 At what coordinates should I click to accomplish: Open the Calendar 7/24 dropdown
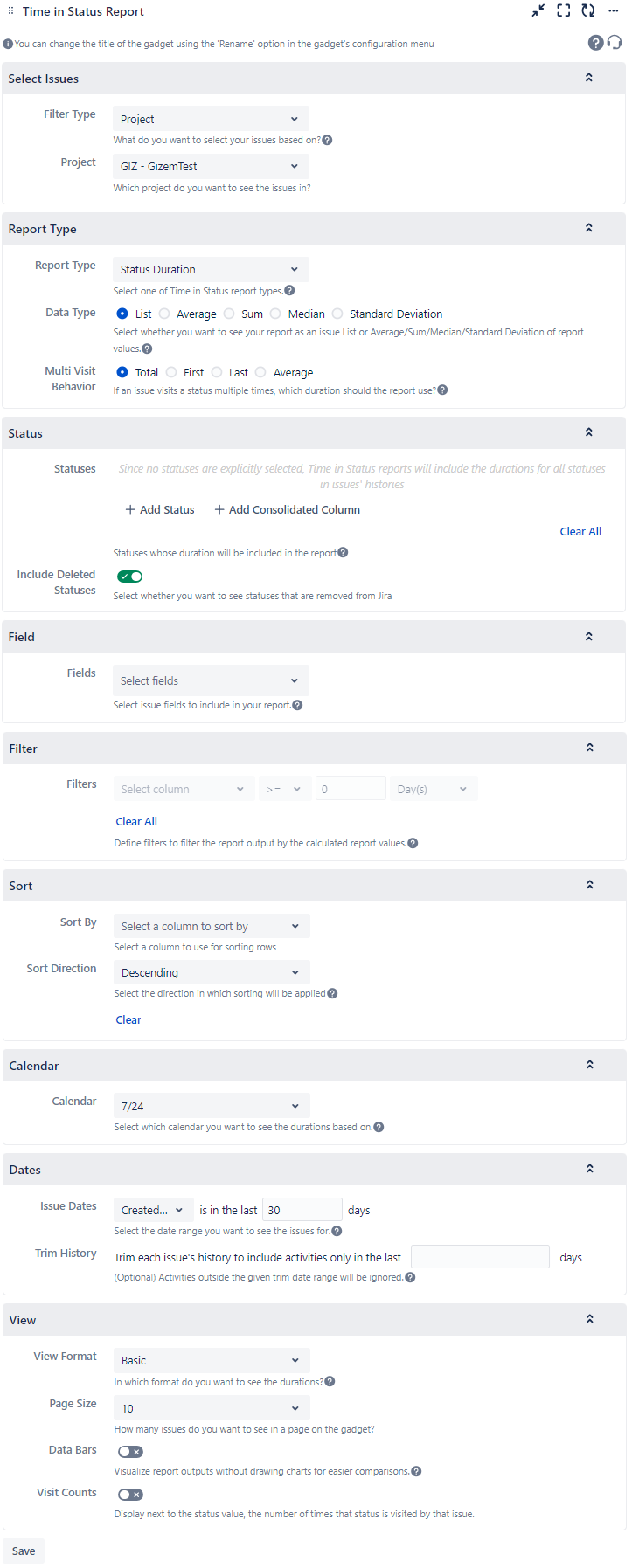(x=212, y=1106)
